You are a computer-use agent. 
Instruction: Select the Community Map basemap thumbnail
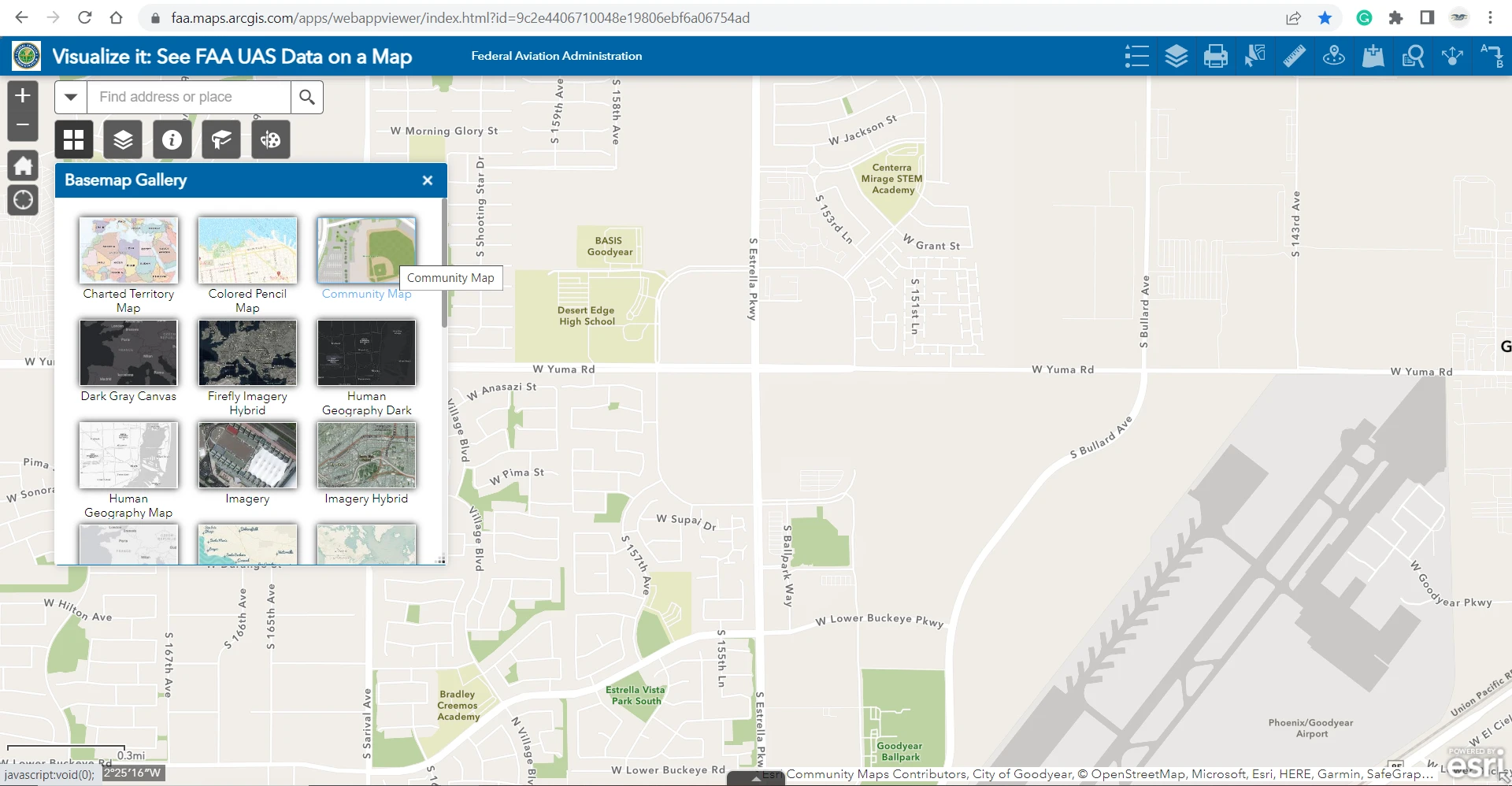pyautogui.click(x=366, y=250)
